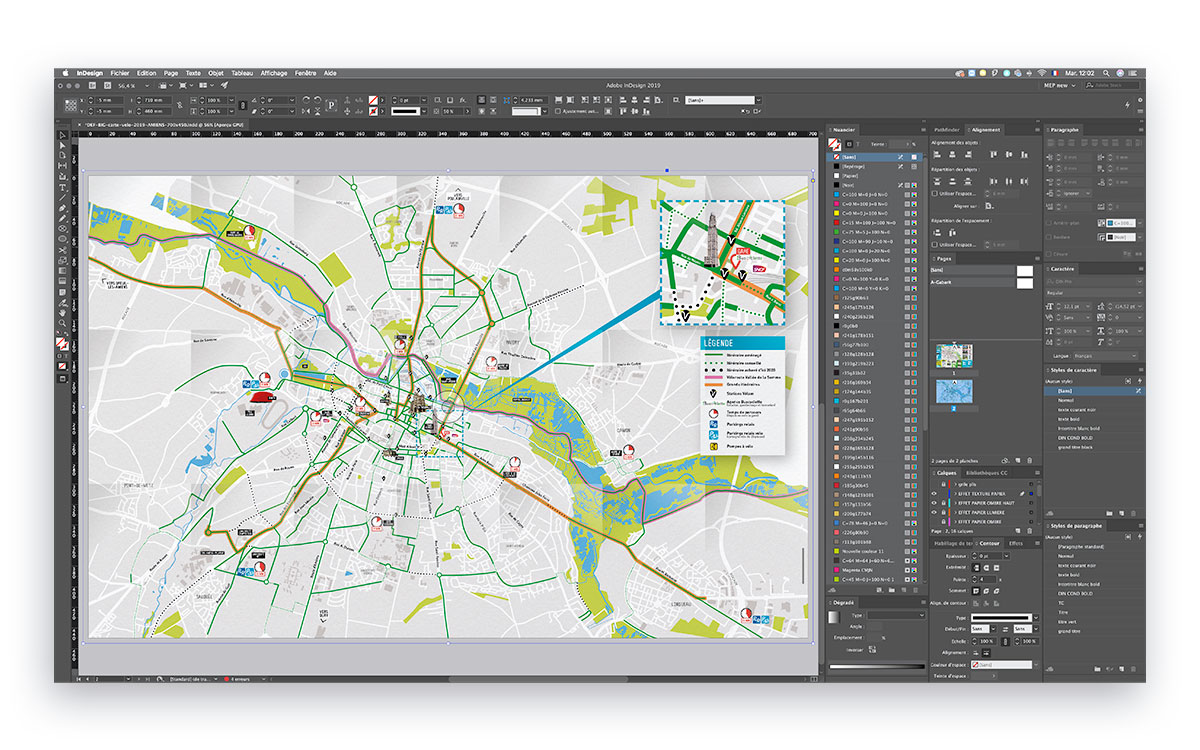
Task: Expand EFFET PAPIER OMBRE layer
Action: coord(956,522)
